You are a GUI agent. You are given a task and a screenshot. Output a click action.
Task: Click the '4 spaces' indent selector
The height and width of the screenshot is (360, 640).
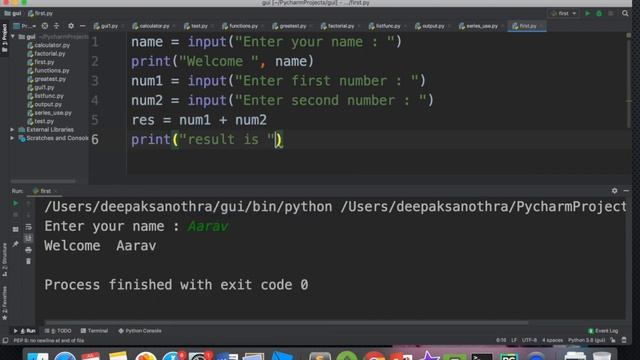552,340
